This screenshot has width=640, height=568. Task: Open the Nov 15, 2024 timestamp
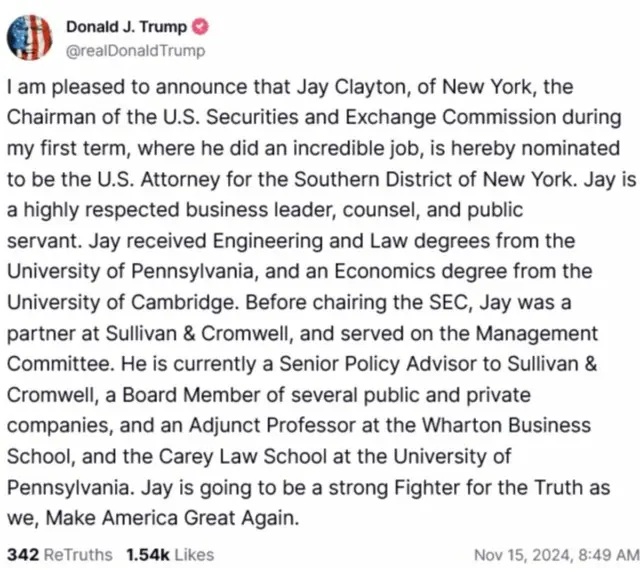(557, 555)
